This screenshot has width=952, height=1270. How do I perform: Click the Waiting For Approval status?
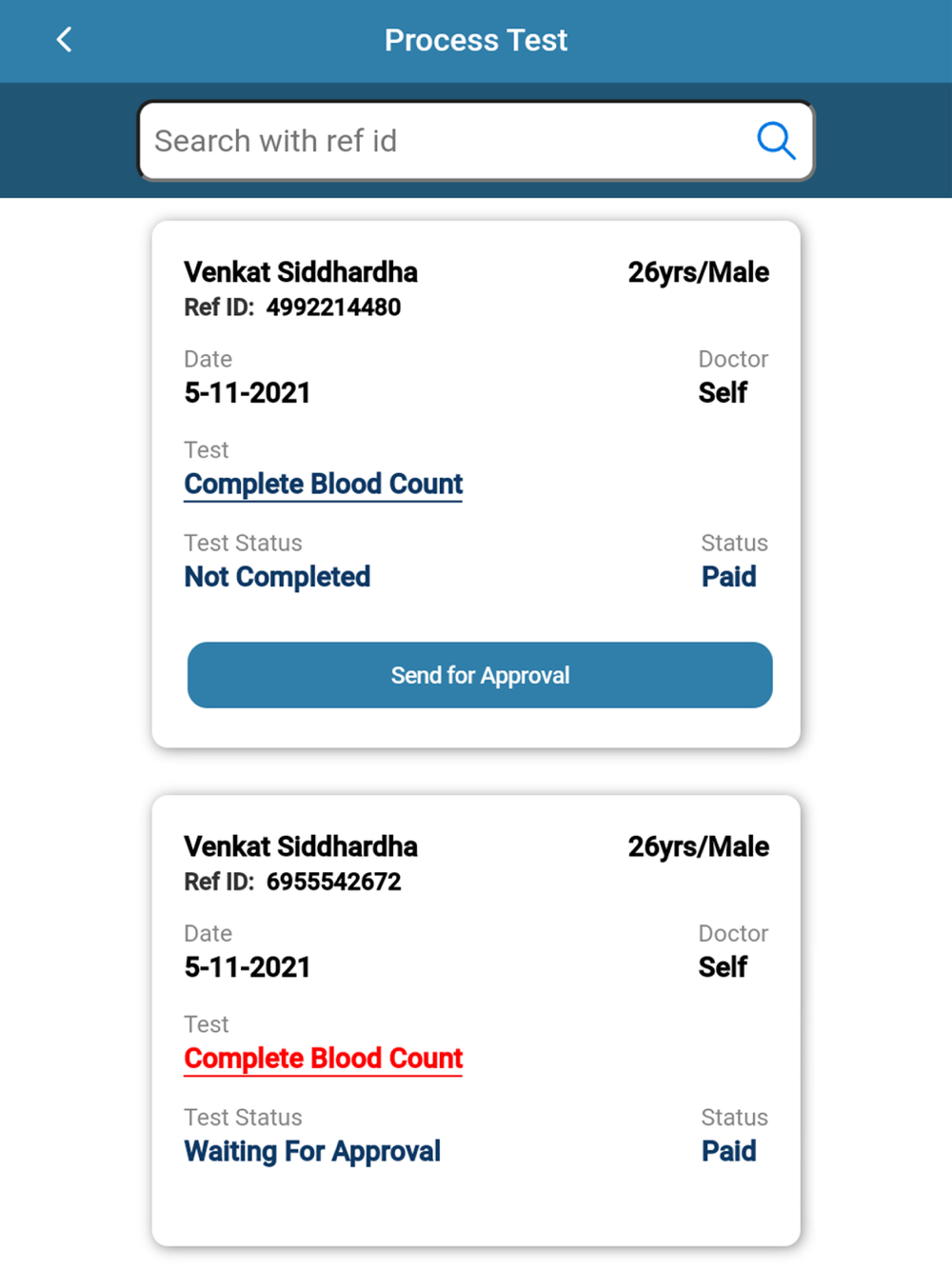click(312, 1151)
